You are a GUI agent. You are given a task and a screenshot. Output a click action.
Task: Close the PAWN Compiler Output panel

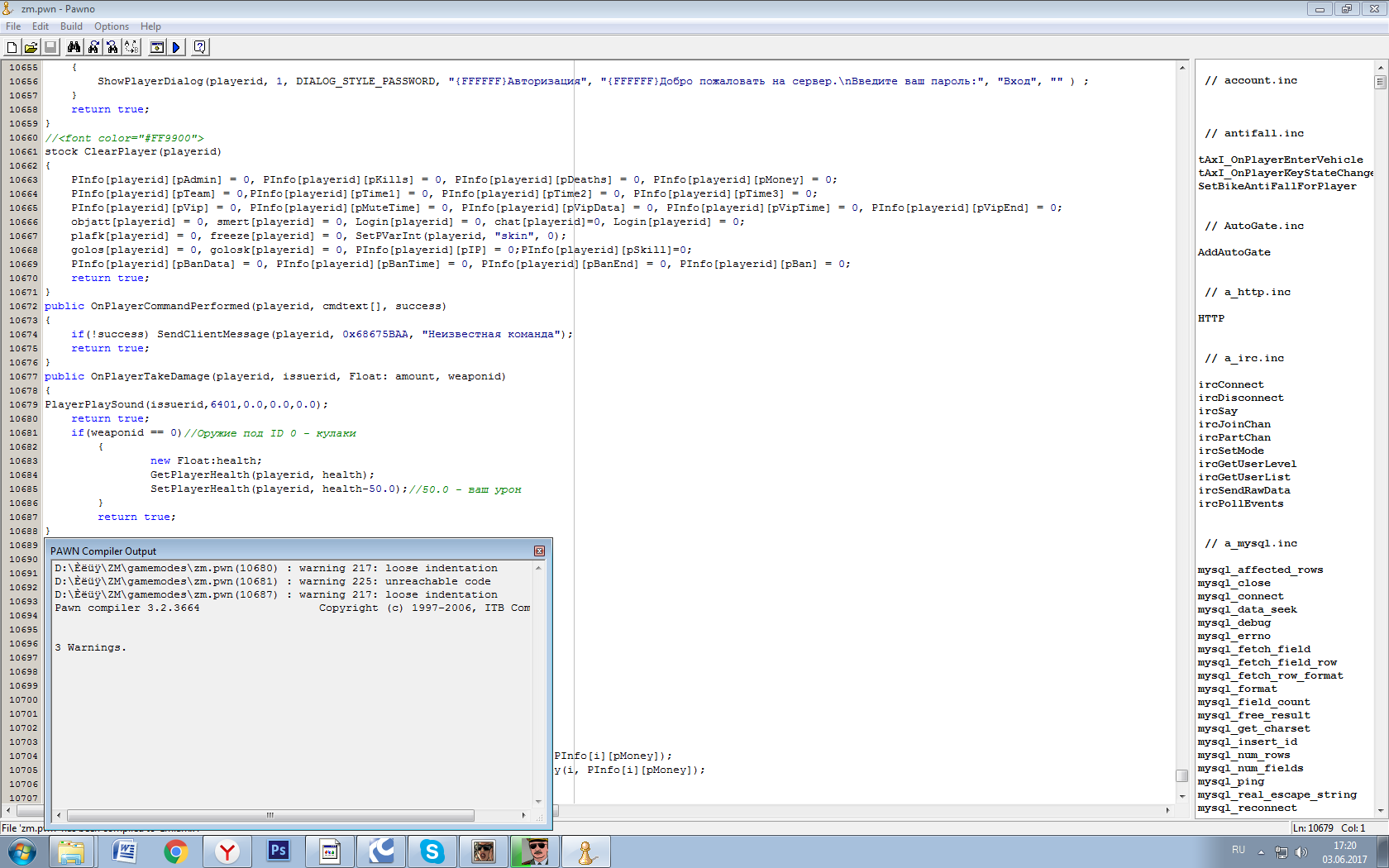[x=539, y=551]
